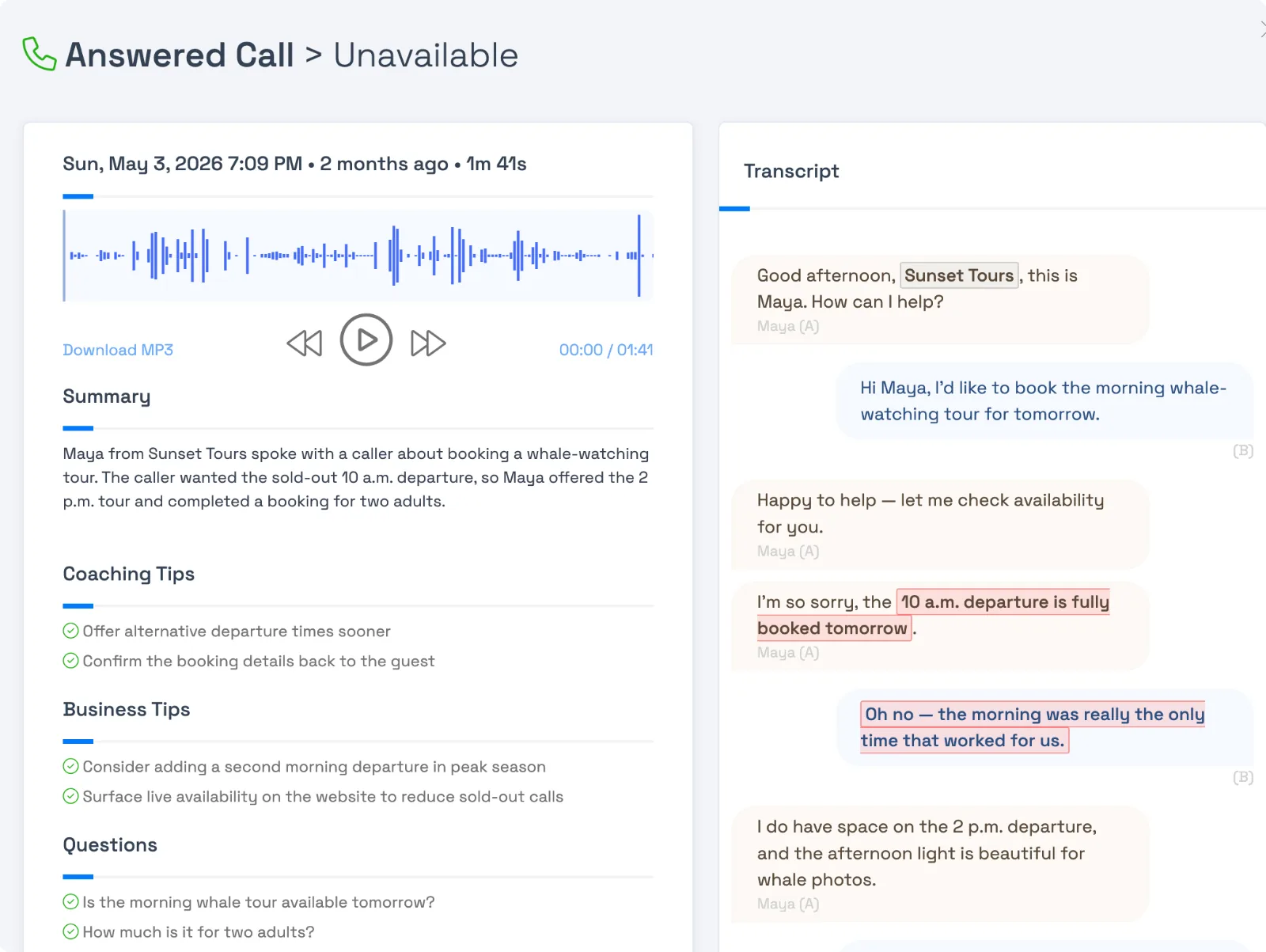Click 'Consider adding a second morning departure in peak season'

point(314,767)
